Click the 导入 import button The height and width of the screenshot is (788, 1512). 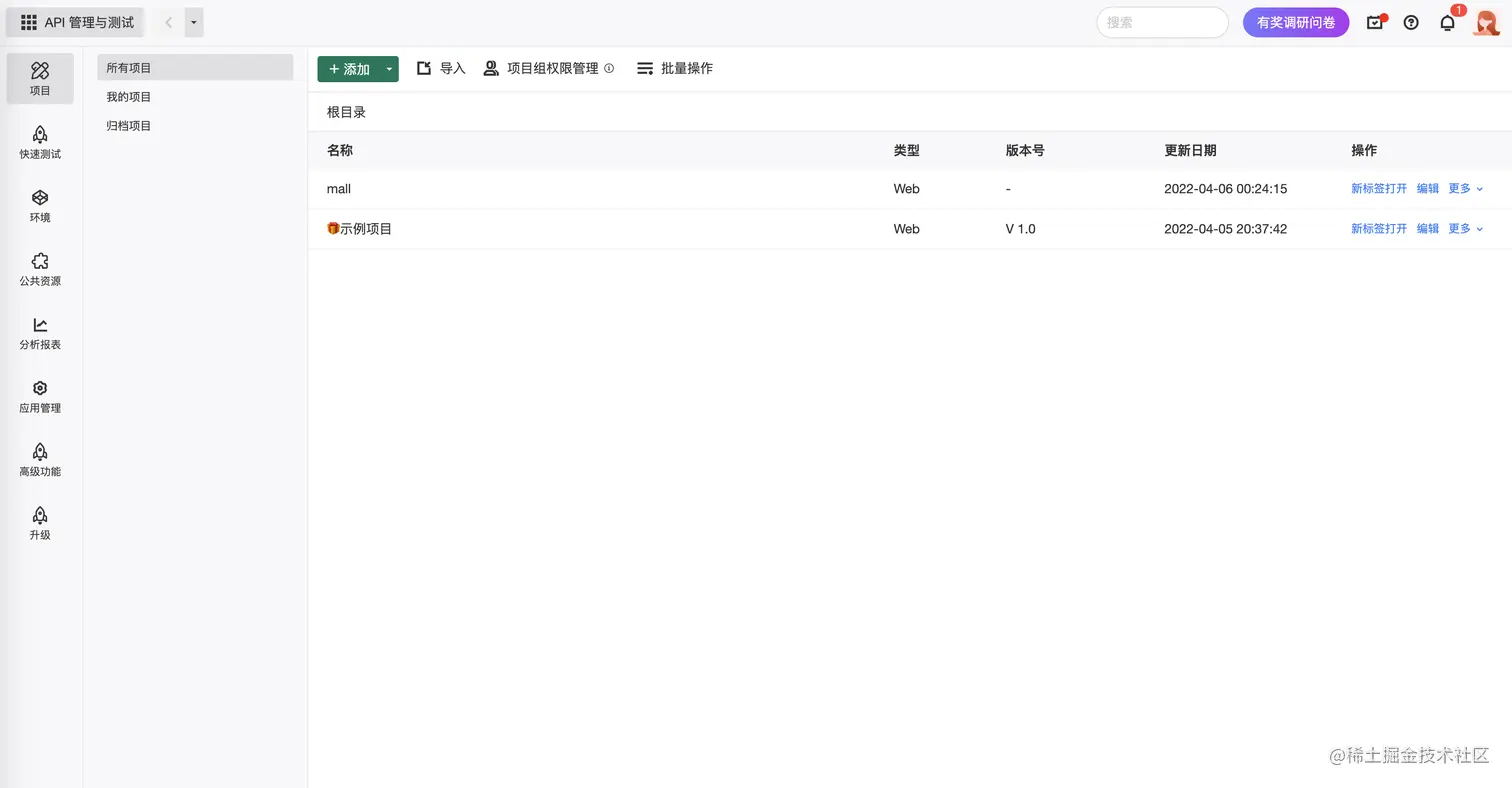[x=441, y=69]
